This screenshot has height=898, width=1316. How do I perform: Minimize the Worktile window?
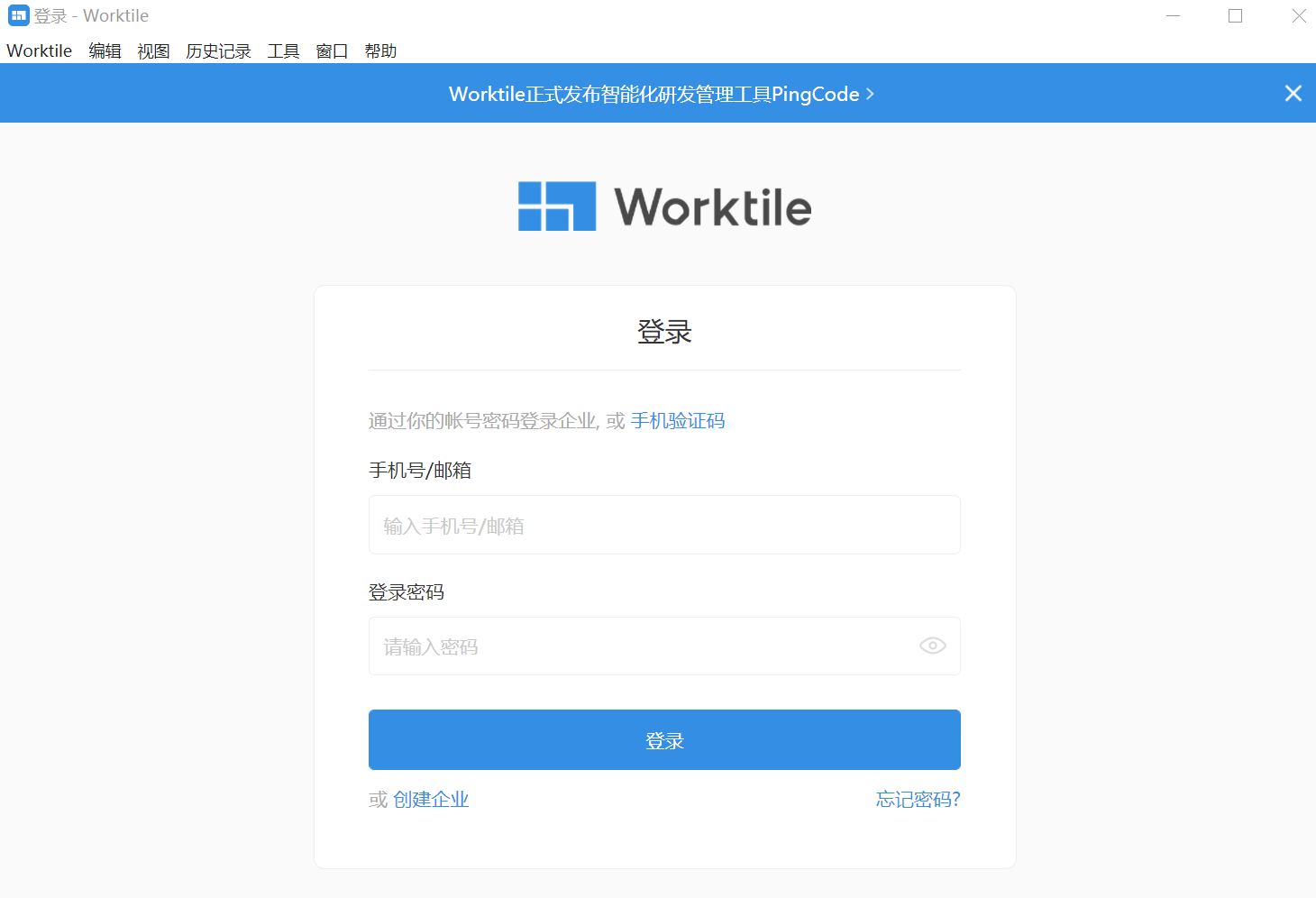1173,15
